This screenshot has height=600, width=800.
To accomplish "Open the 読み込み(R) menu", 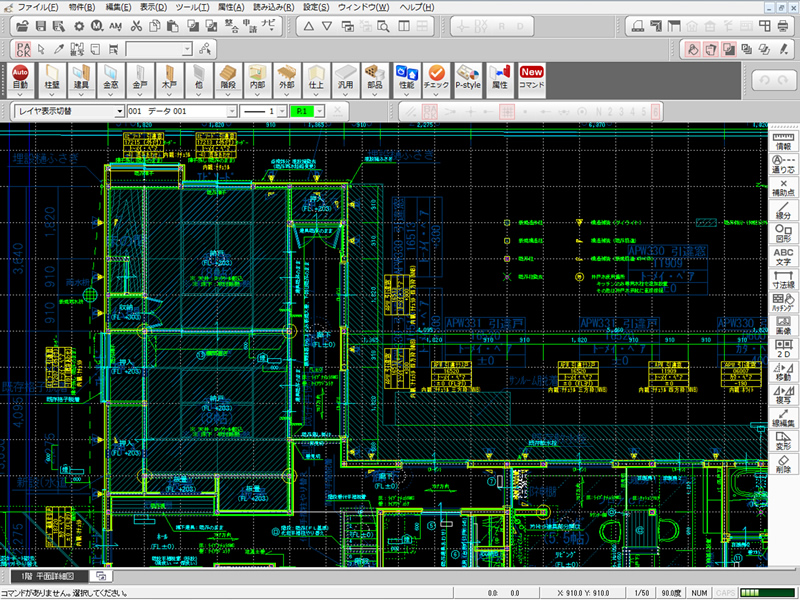I will click(x=274, y=7).
